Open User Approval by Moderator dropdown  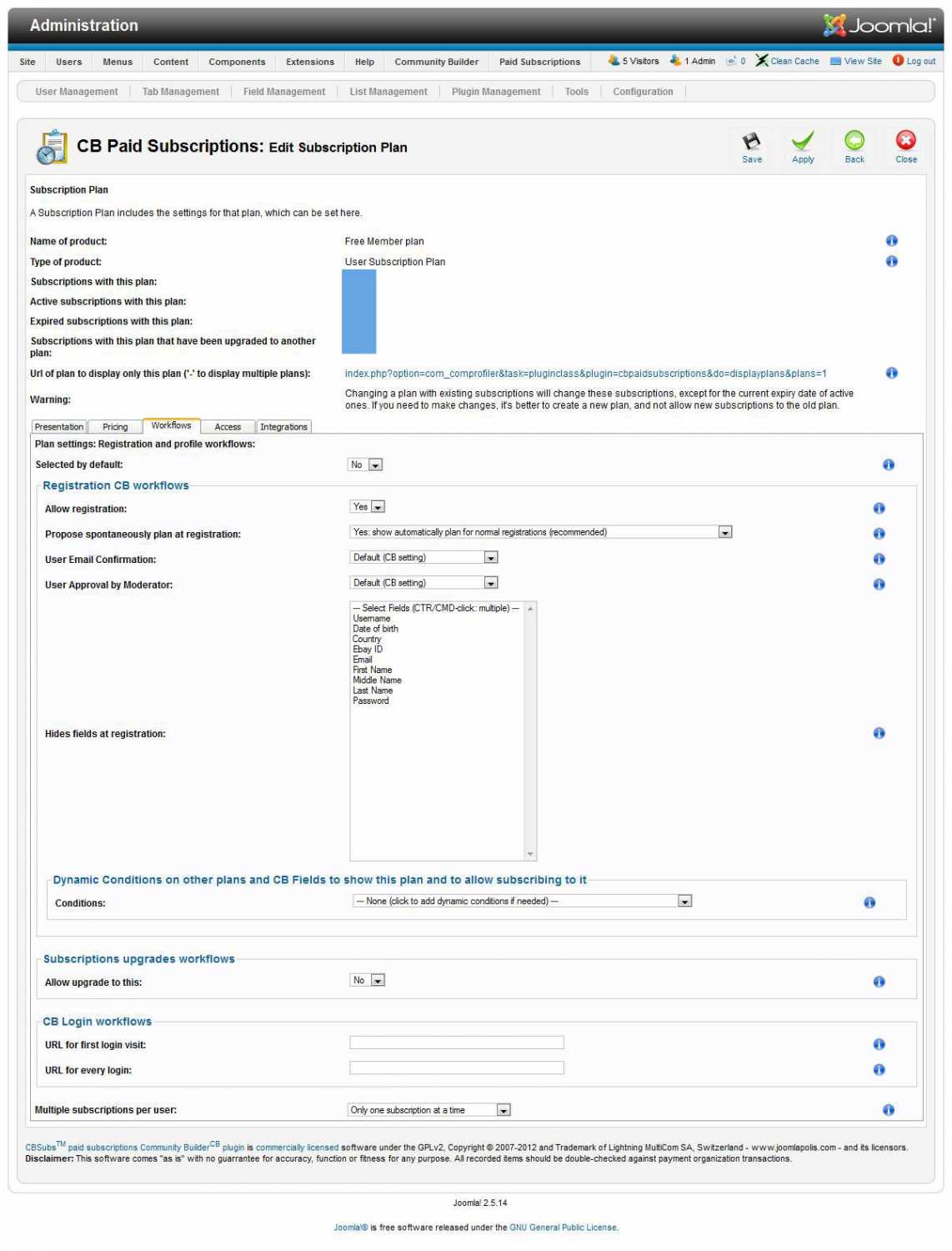click(424, 582)
